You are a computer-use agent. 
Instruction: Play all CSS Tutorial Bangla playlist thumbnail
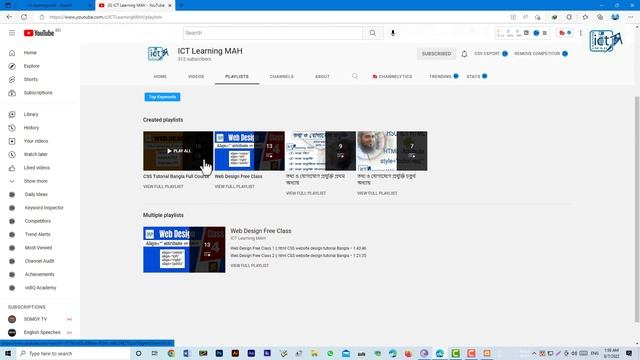(178, 151)
